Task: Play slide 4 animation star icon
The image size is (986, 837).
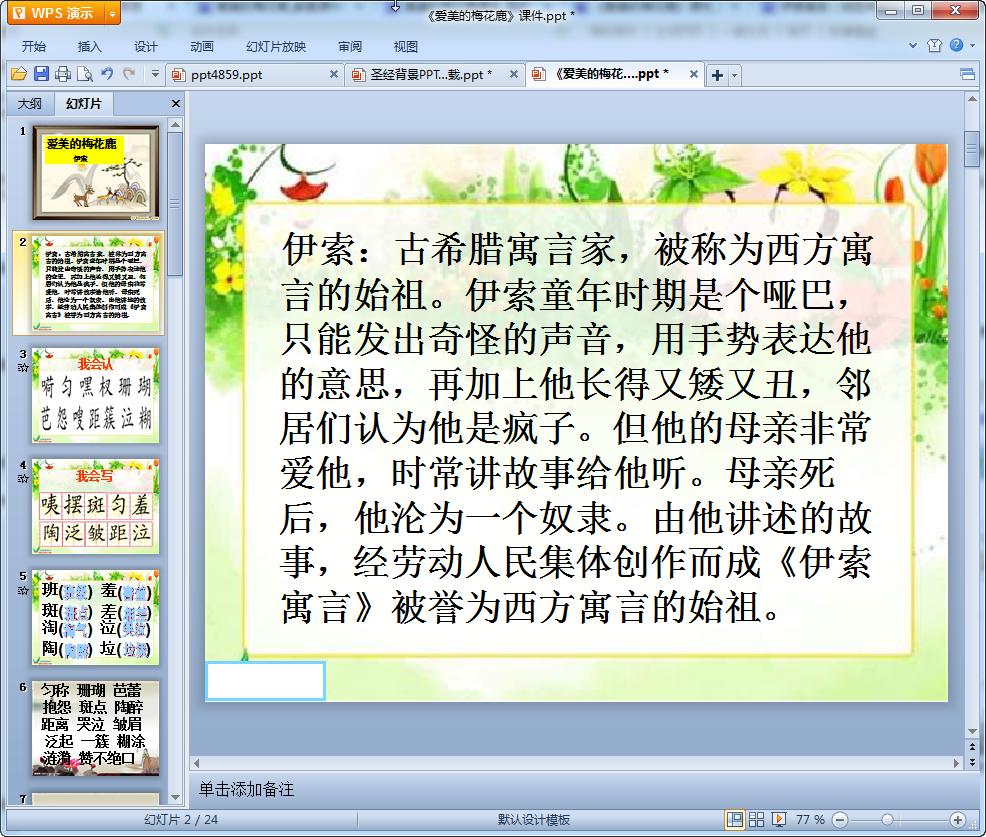Action: (23, 479)
